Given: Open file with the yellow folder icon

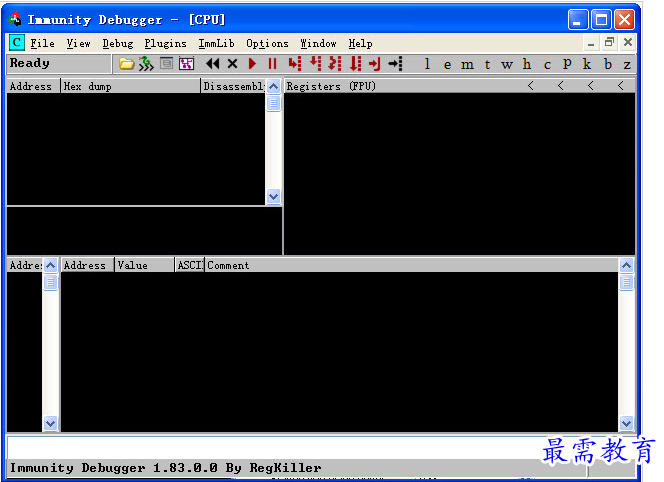Looking at the screenshot, I should click(x=126, y=64).
